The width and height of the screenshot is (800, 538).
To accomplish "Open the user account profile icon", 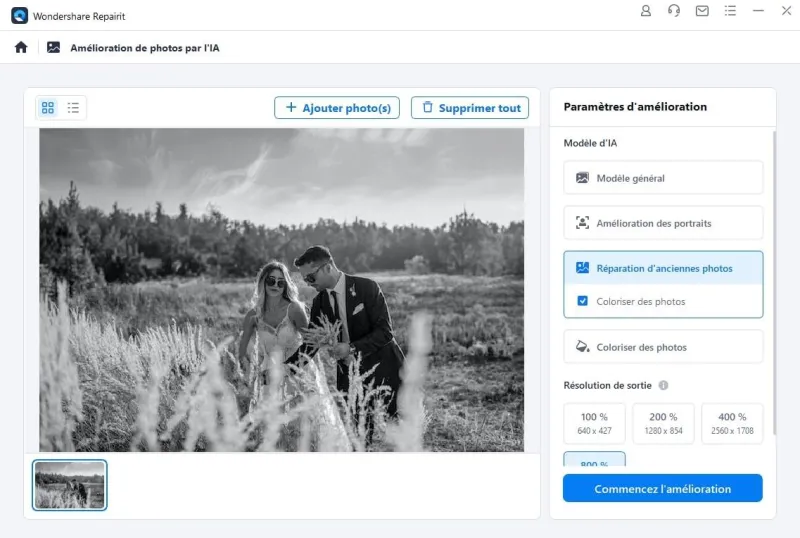I will click(x=645, y=11).
